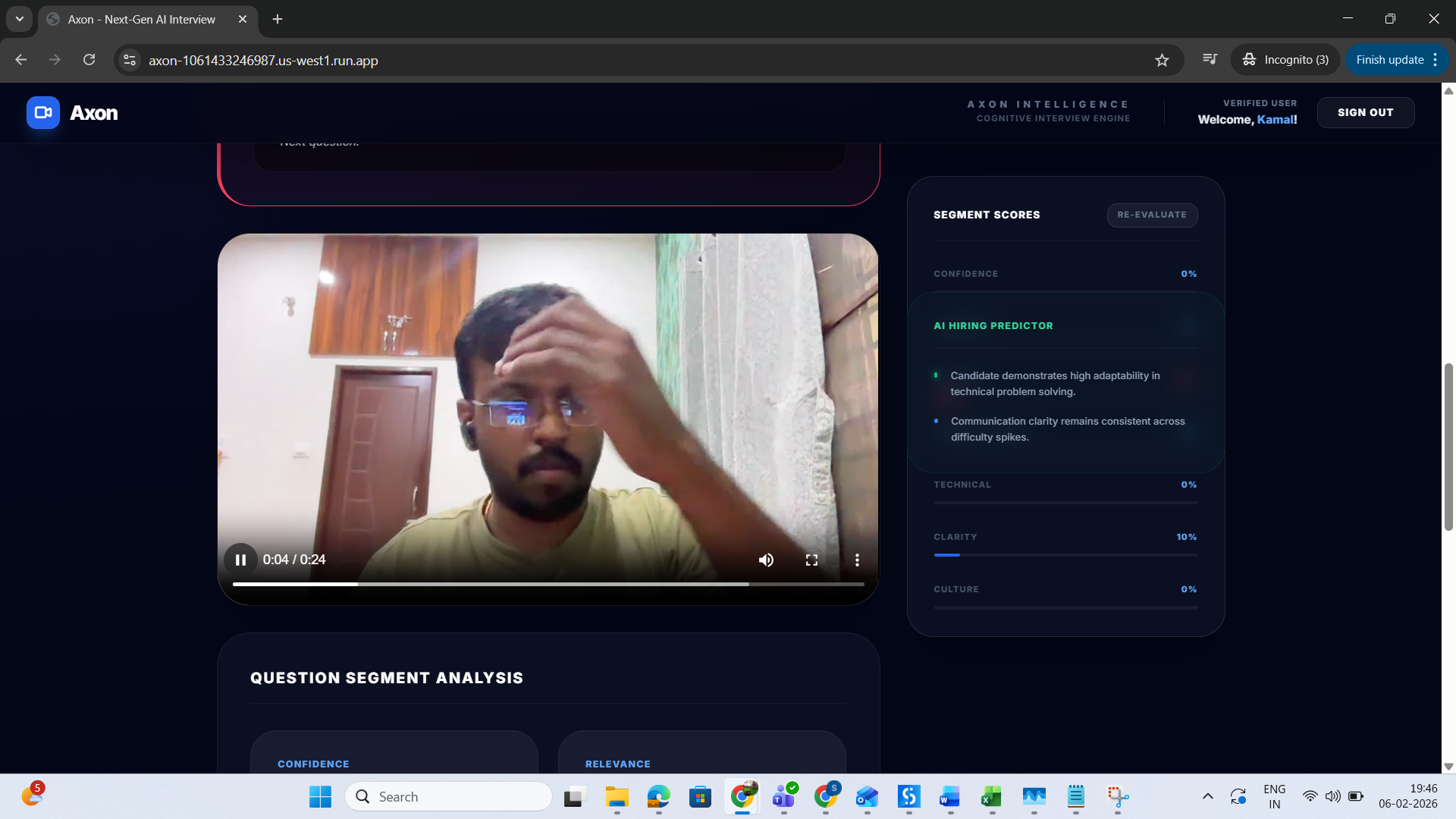View site information icon in address bar
The height and width of the screenshot is (819, 1456).
pos(130,60)
